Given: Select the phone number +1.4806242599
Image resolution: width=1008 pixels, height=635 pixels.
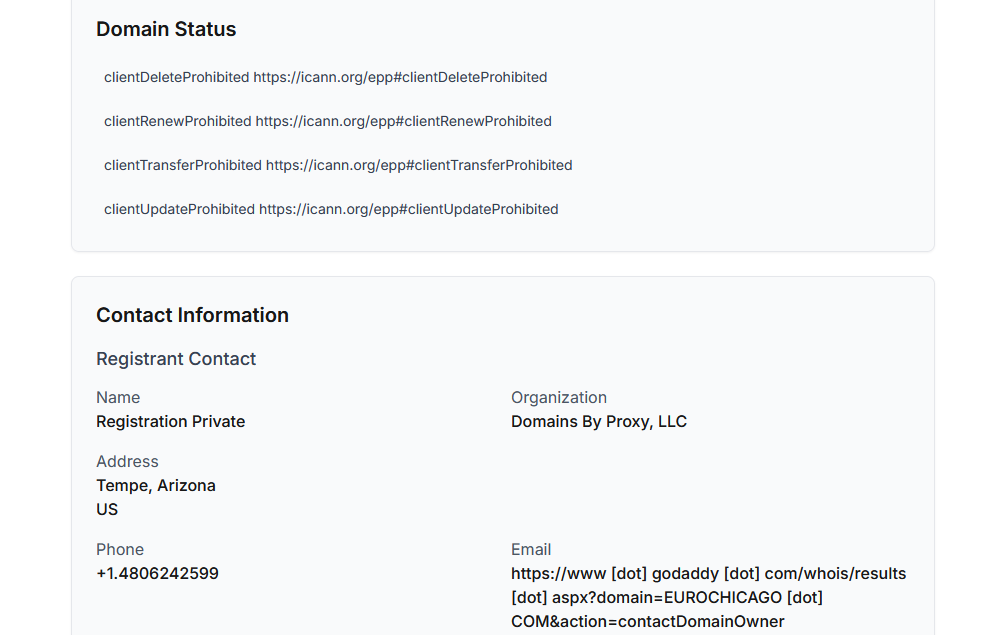Looking at the screenshot, I should tap(158, 573).
